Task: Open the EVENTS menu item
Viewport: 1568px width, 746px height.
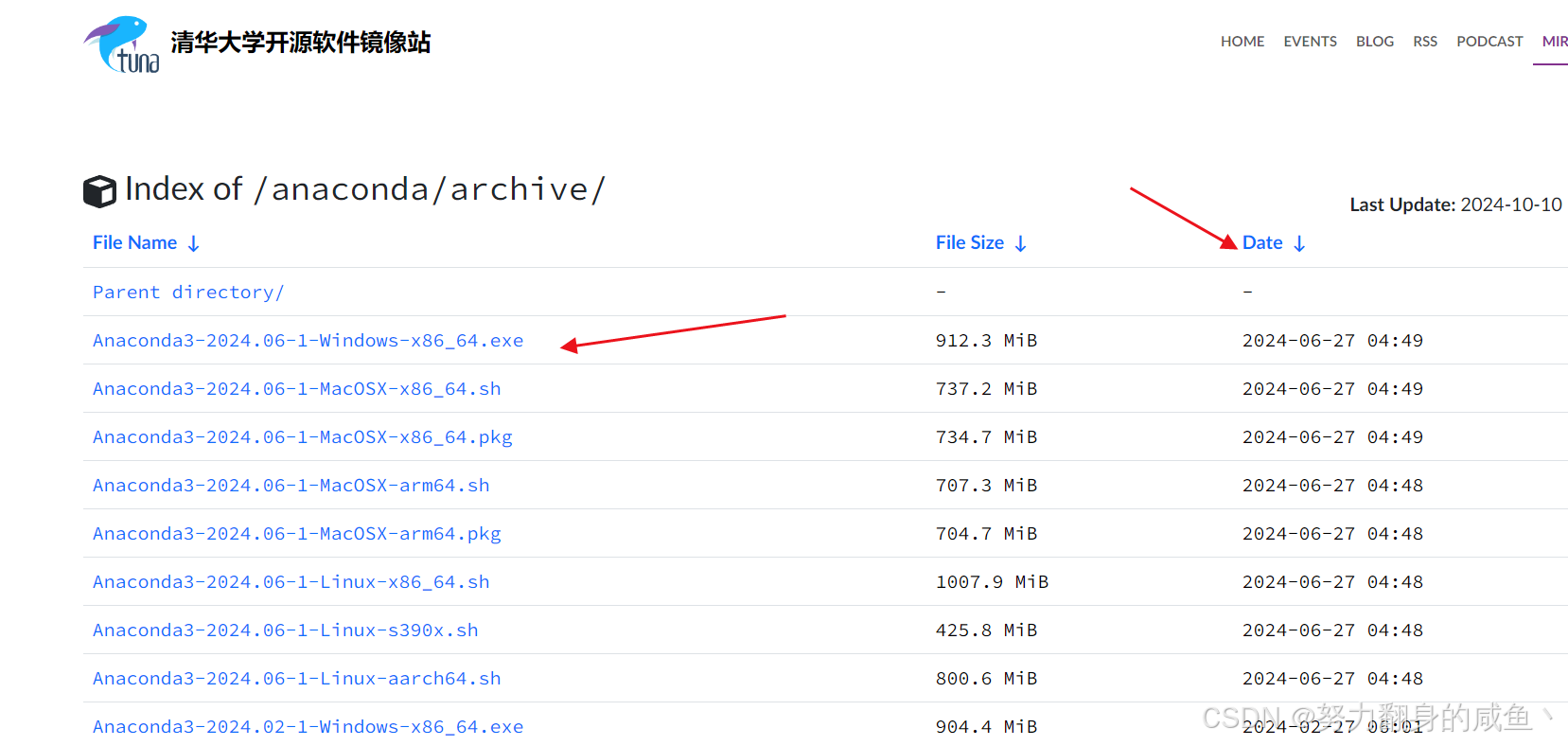Action: point(1311,42)
